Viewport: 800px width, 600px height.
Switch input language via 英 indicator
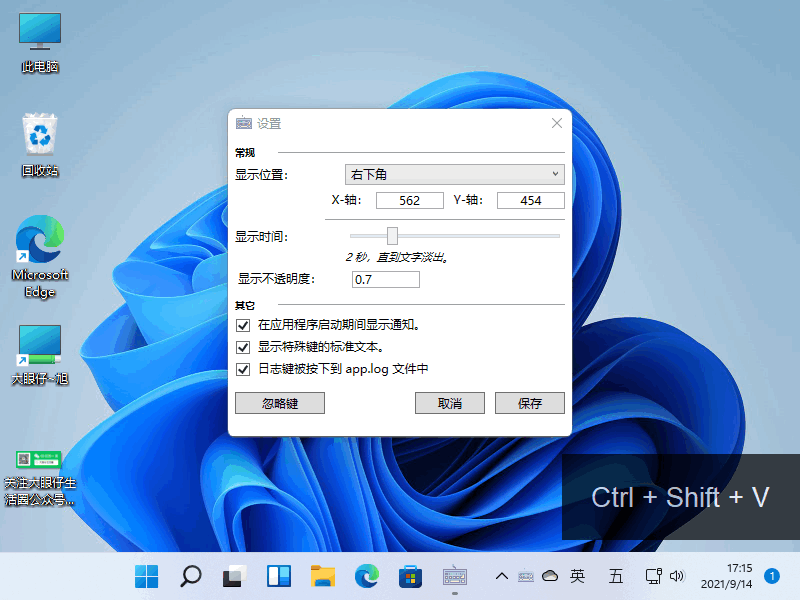pyautogui.click(x=578, y=577)
